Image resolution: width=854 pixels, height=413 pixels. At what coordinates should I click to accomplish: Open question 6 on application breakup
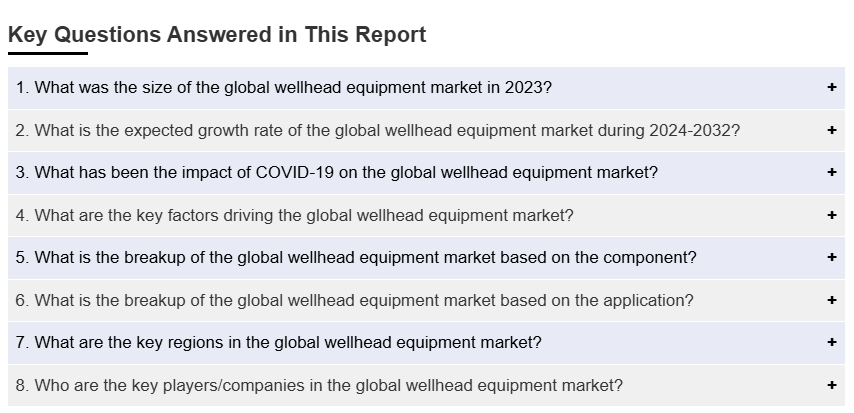(355, 300)
